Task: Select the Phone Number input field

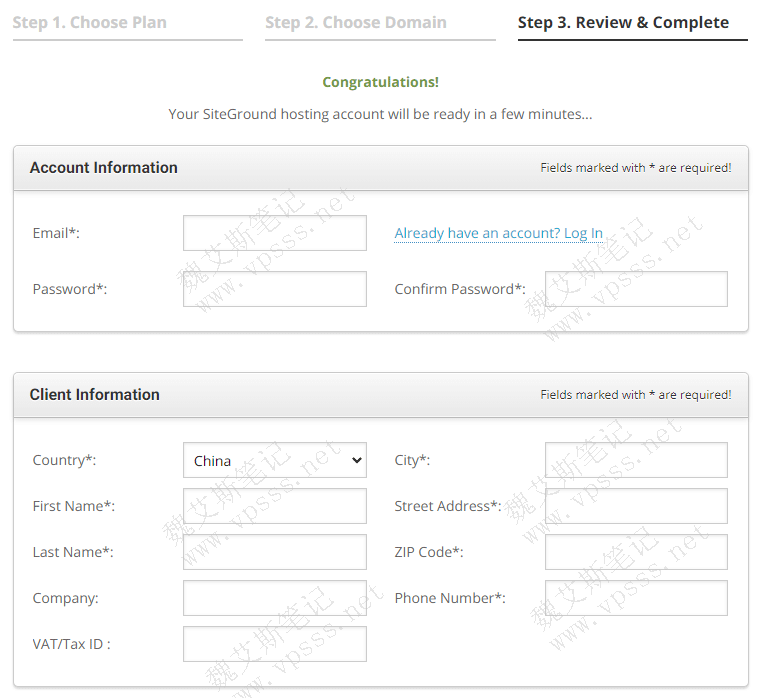Action: [x=636, y=598]
